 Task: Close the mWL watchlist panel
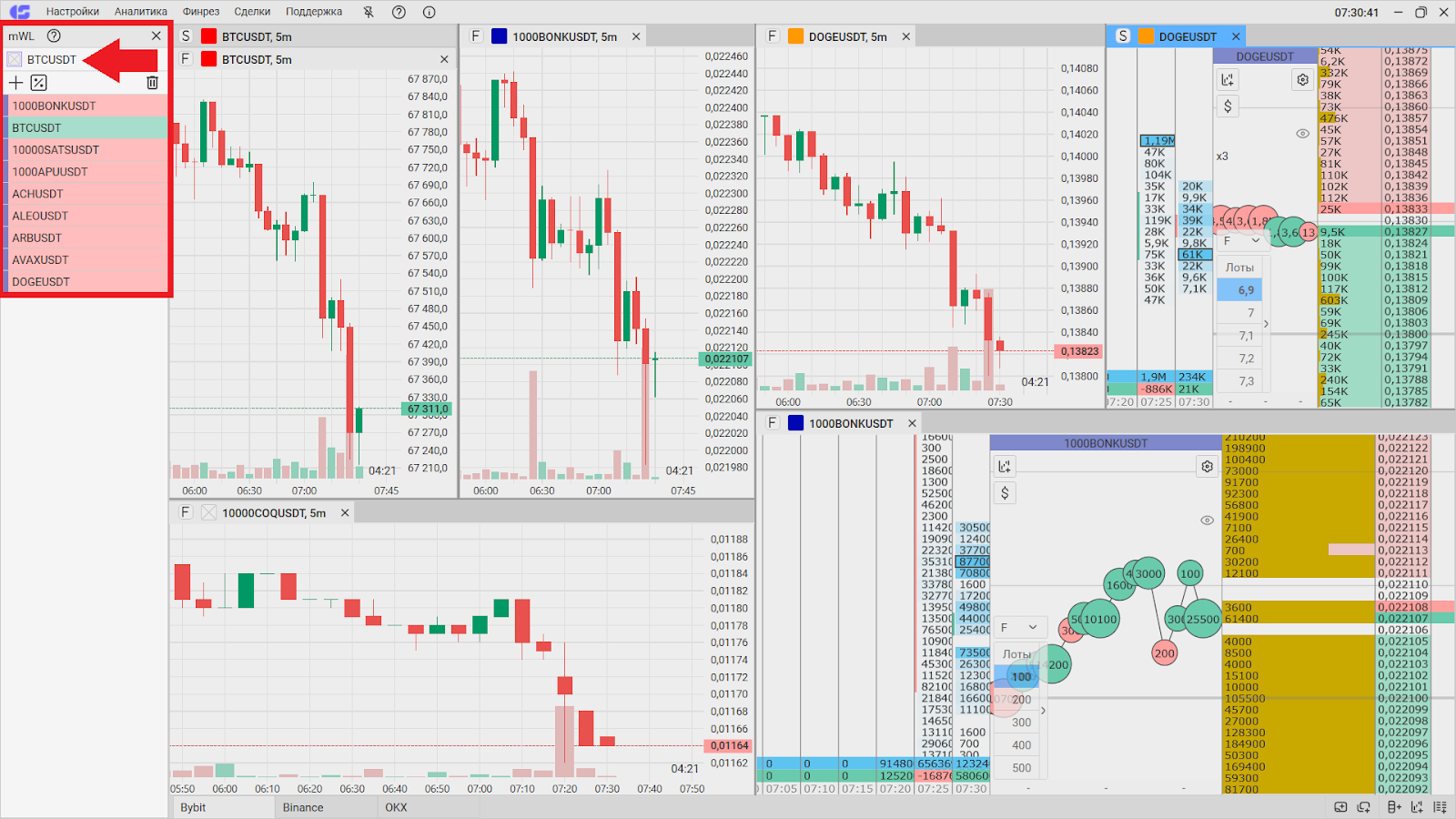coord(157,35)
